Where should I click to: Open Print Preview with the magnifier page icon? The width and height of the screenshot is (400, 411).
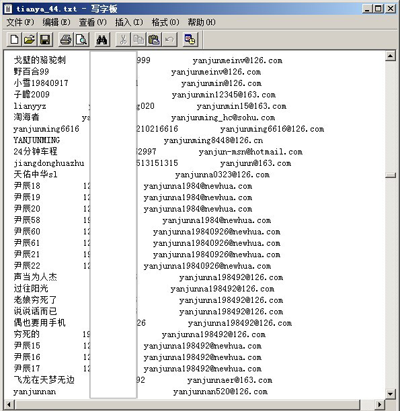(x=81, y=40)
